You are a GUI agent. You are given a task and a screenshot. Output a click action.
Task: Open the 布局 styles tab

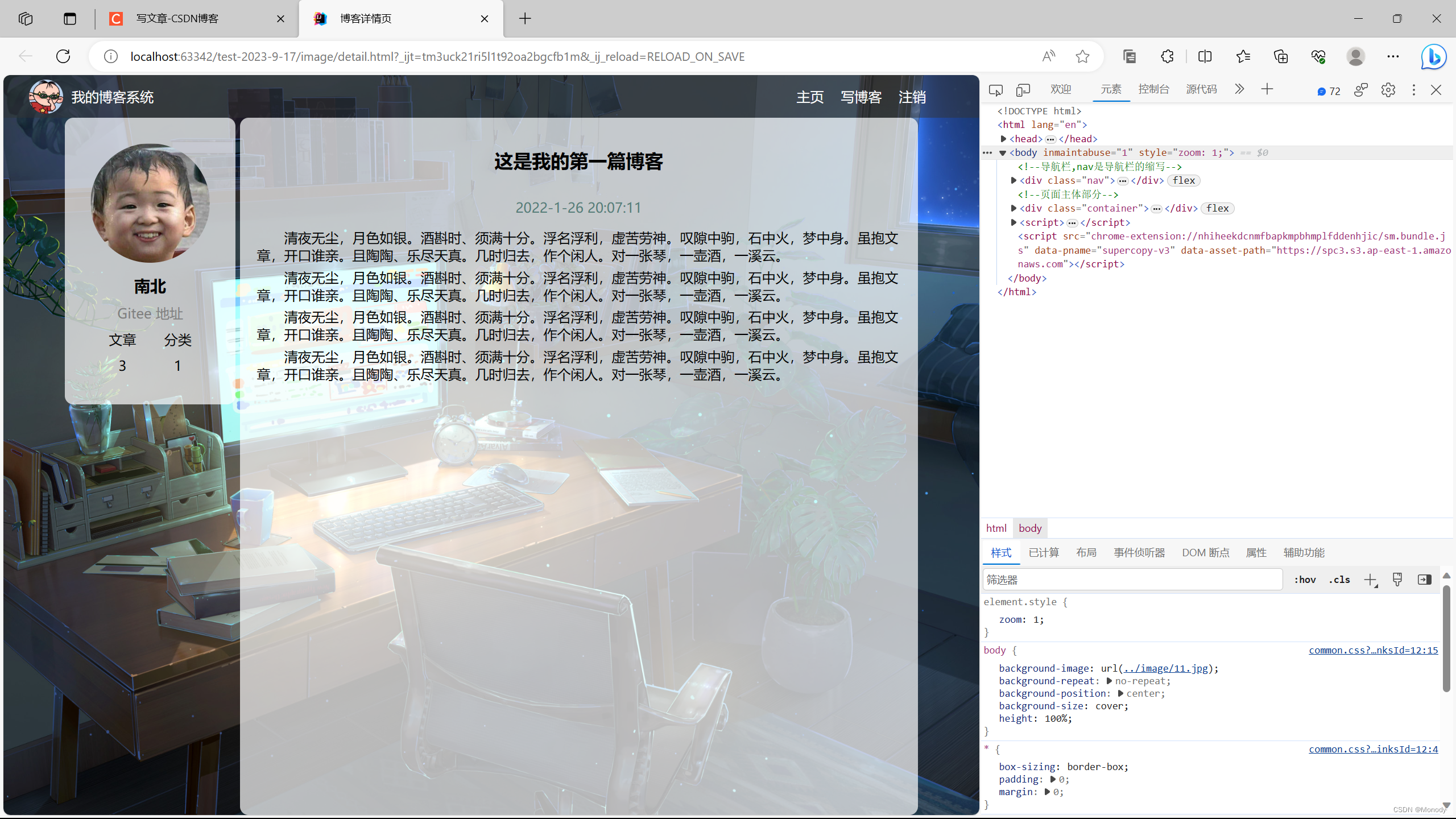[x=1086, y=553]
